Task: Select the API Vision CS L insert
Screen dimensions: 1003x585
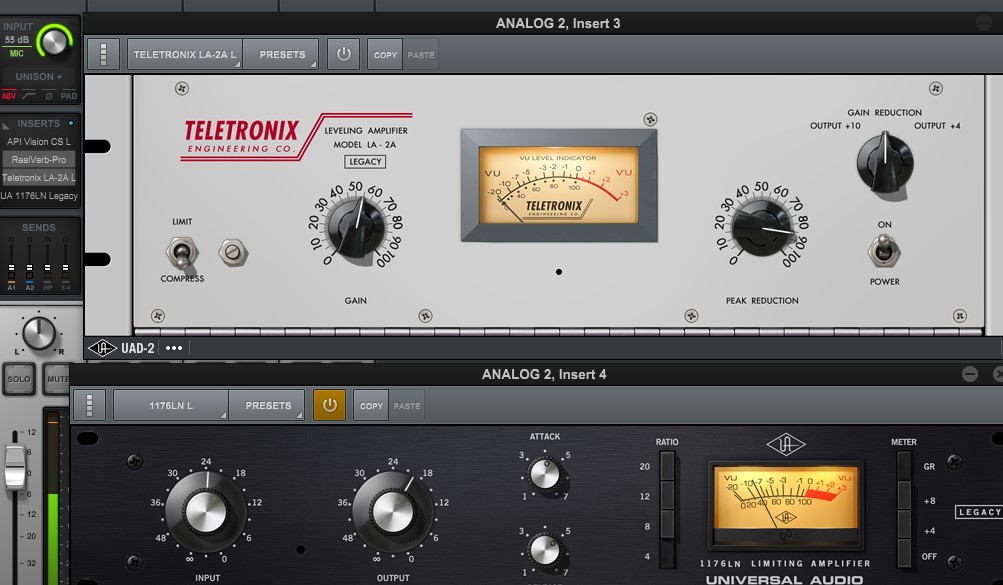Action: (x=39, y=142)
